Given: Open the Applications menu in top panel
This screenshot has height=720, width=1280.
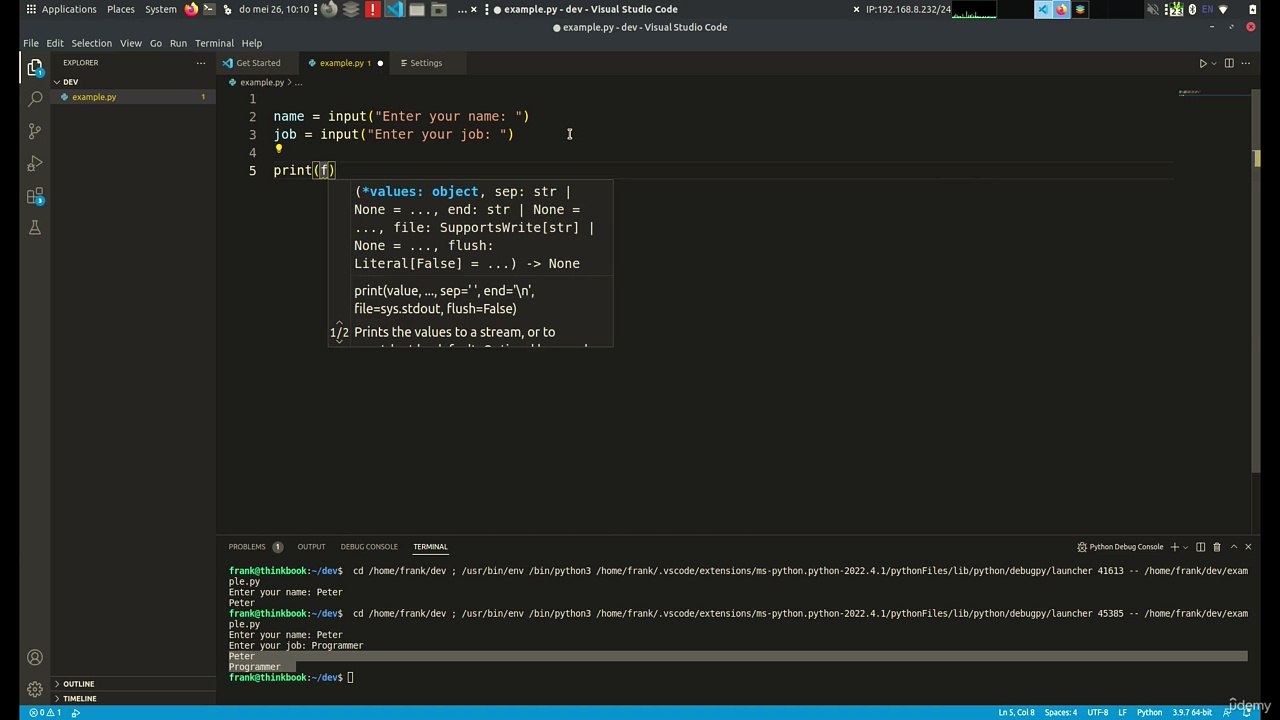Looking at the screenshot, I should [62, 9].
